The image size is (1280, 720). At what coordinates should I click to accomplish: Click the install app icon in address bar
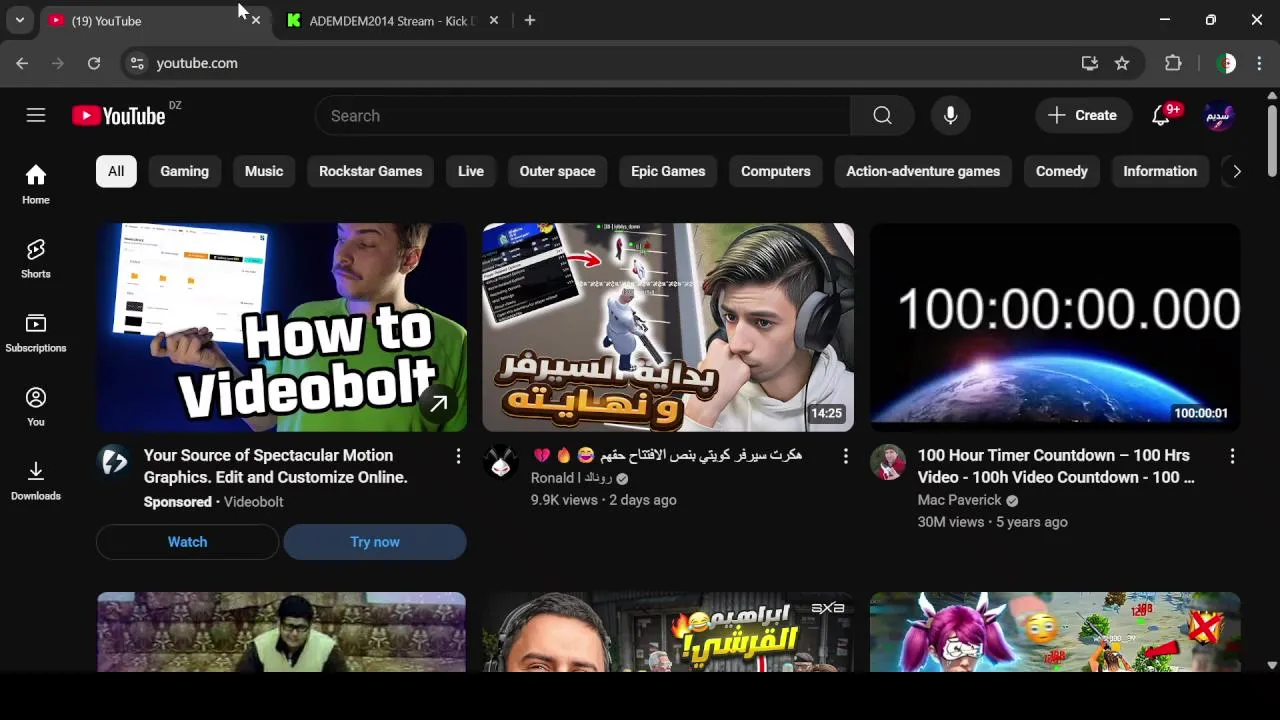pyautogui.click(x=1090, y=63)
